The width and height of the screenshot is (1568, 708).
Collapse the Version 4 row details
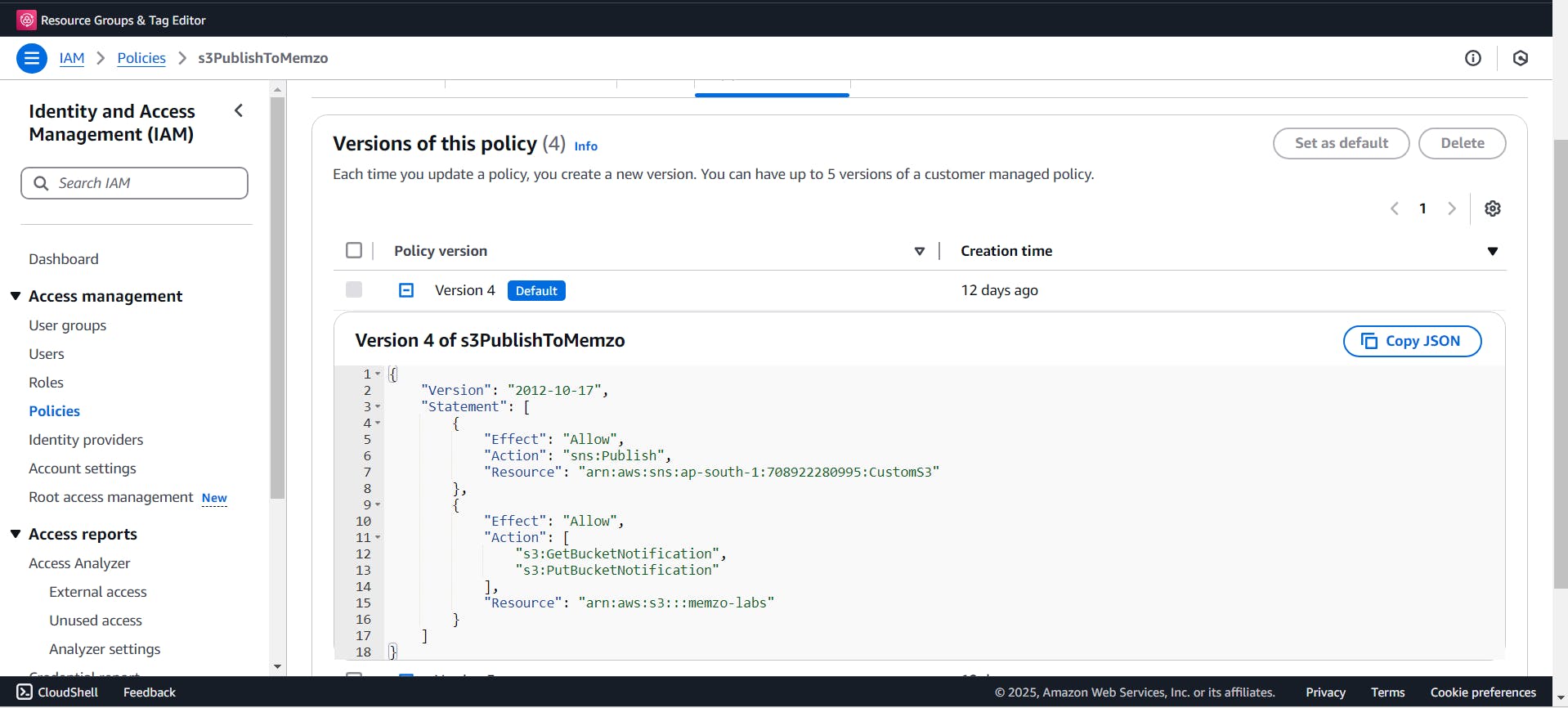coord(406,290)
